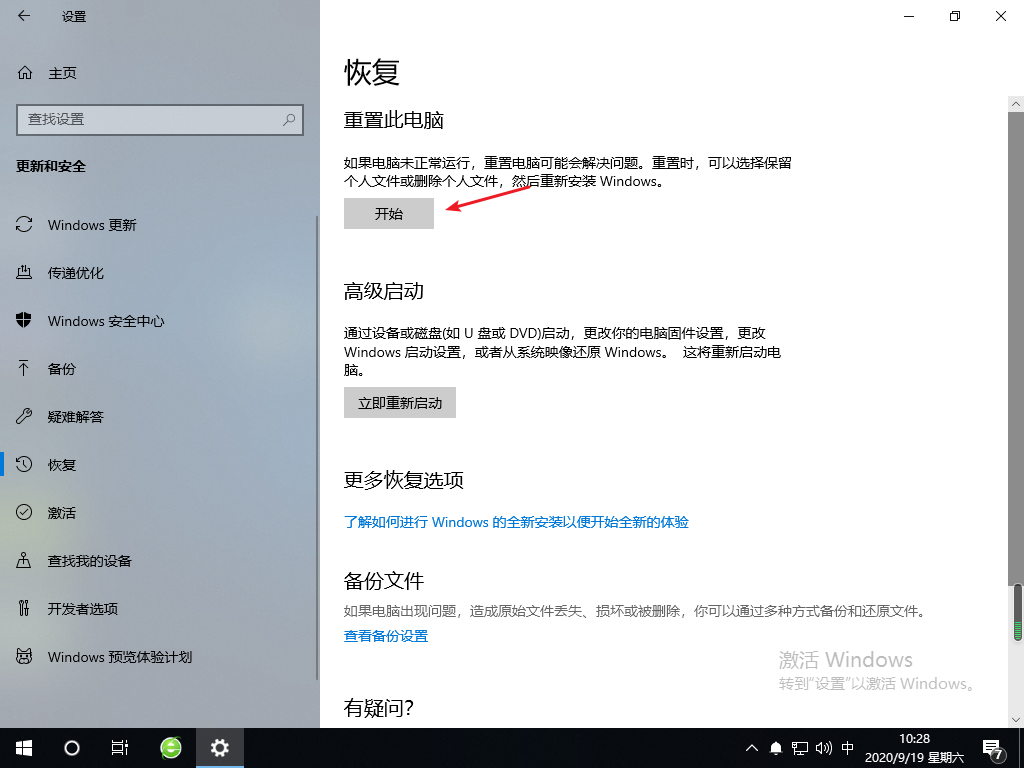The height and width of the screenshot is (768, 1024).
Task: Open 查找我的设备 in sidebar
Action: click(x=90, y=561)
